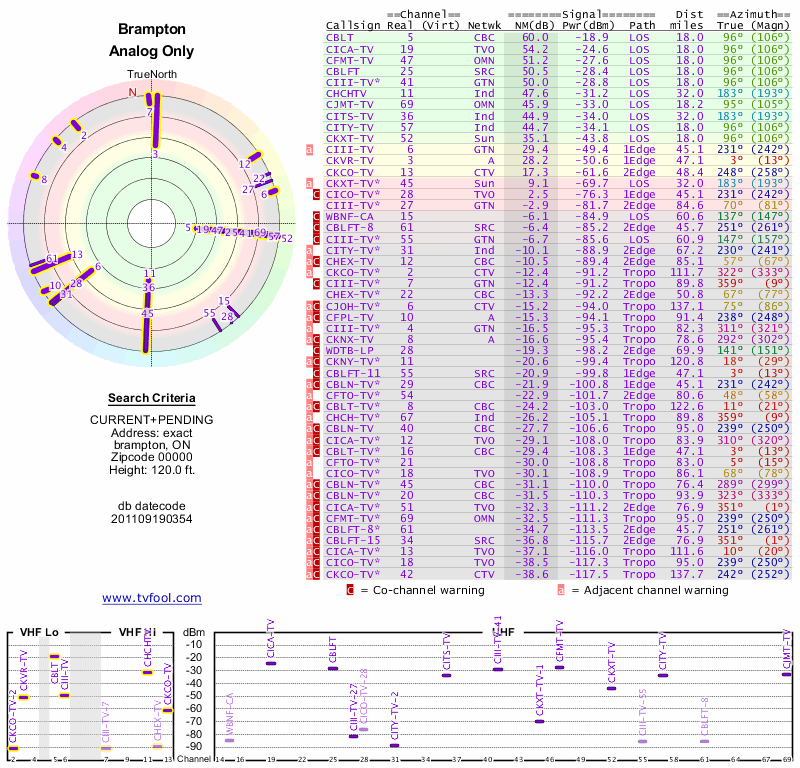The width and height of the screenshot is (800, 768).
Task: Click the CFPL-TV callsign cell
Action: [350, 317]
